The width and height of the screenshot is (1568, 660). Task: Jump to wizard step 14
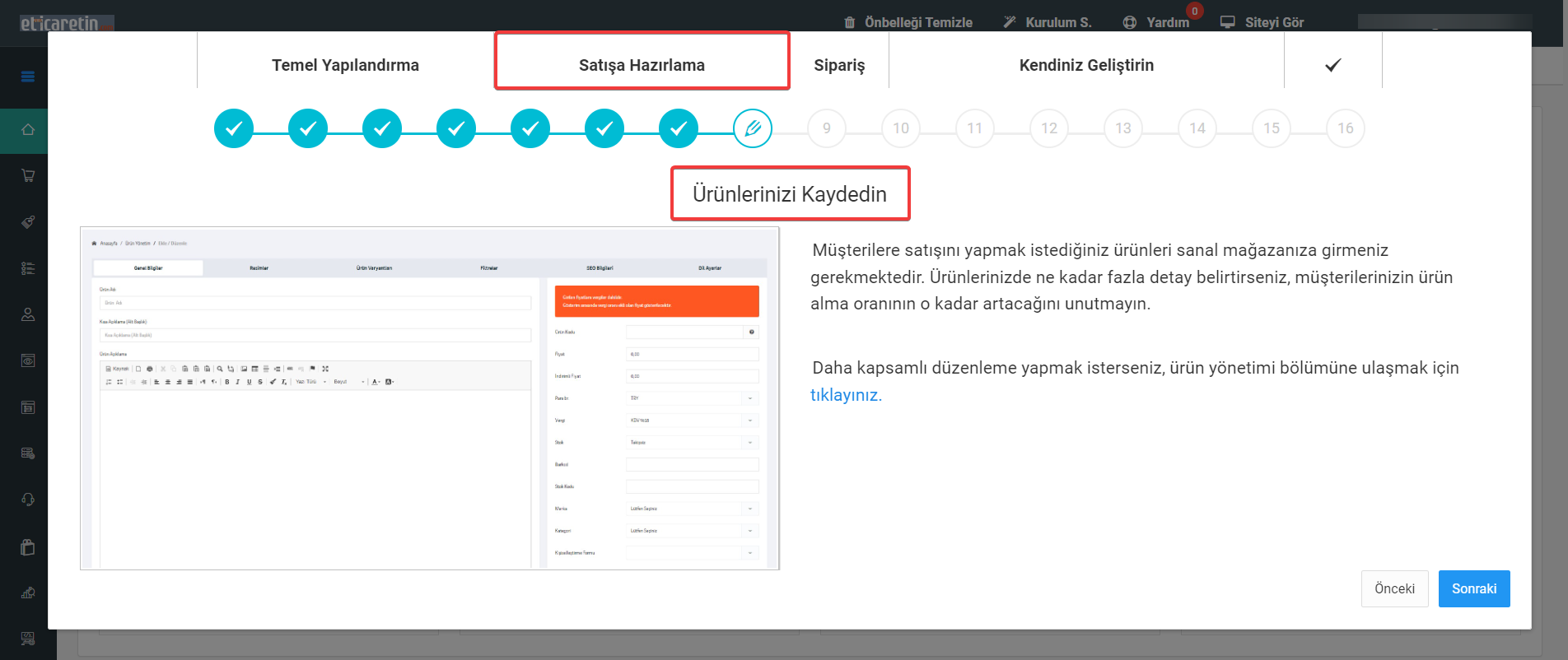[x=1197, y=128]
